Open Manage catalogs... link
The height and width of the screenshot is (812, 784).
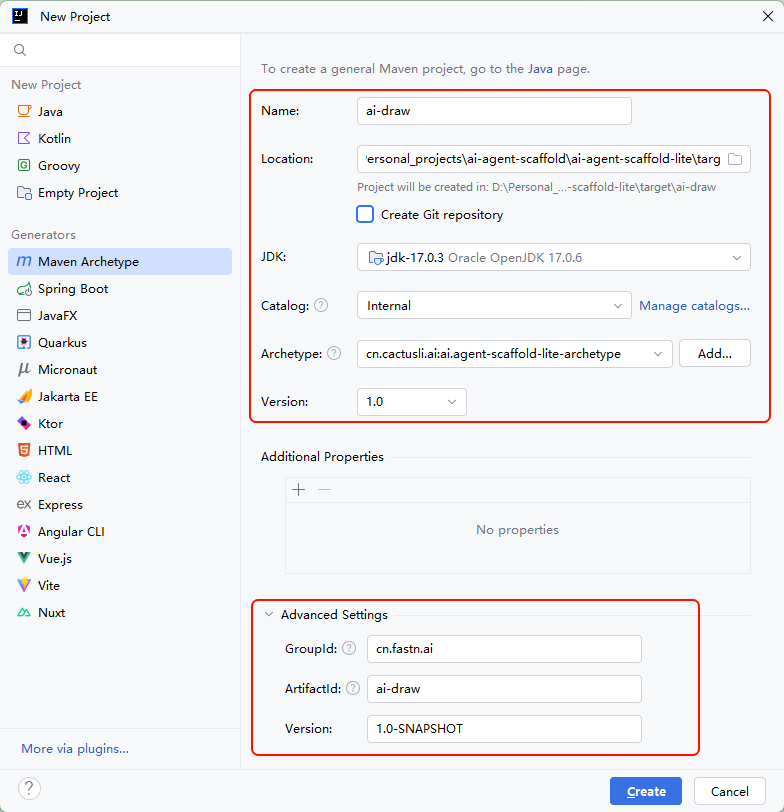694,306
